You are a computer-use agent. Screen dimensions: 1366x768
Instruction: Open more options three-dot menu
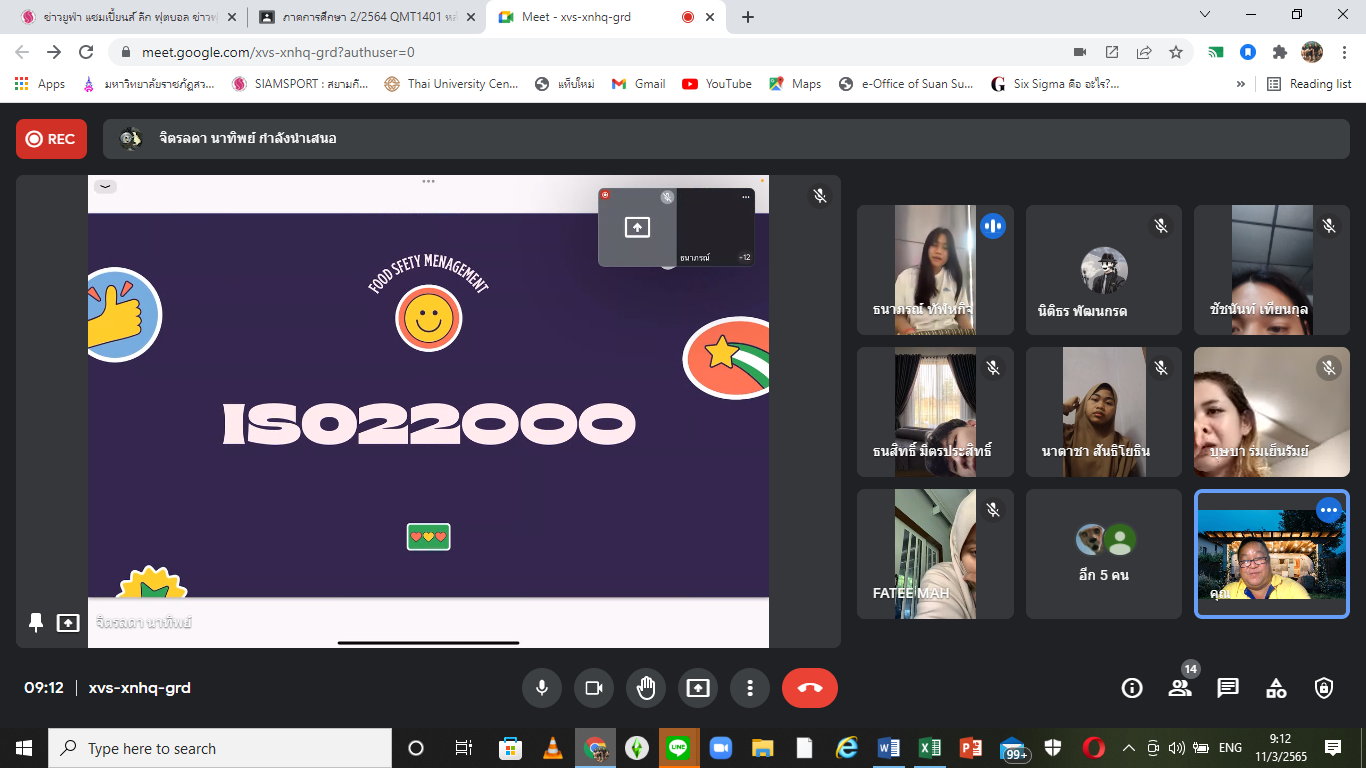[750, 688]
